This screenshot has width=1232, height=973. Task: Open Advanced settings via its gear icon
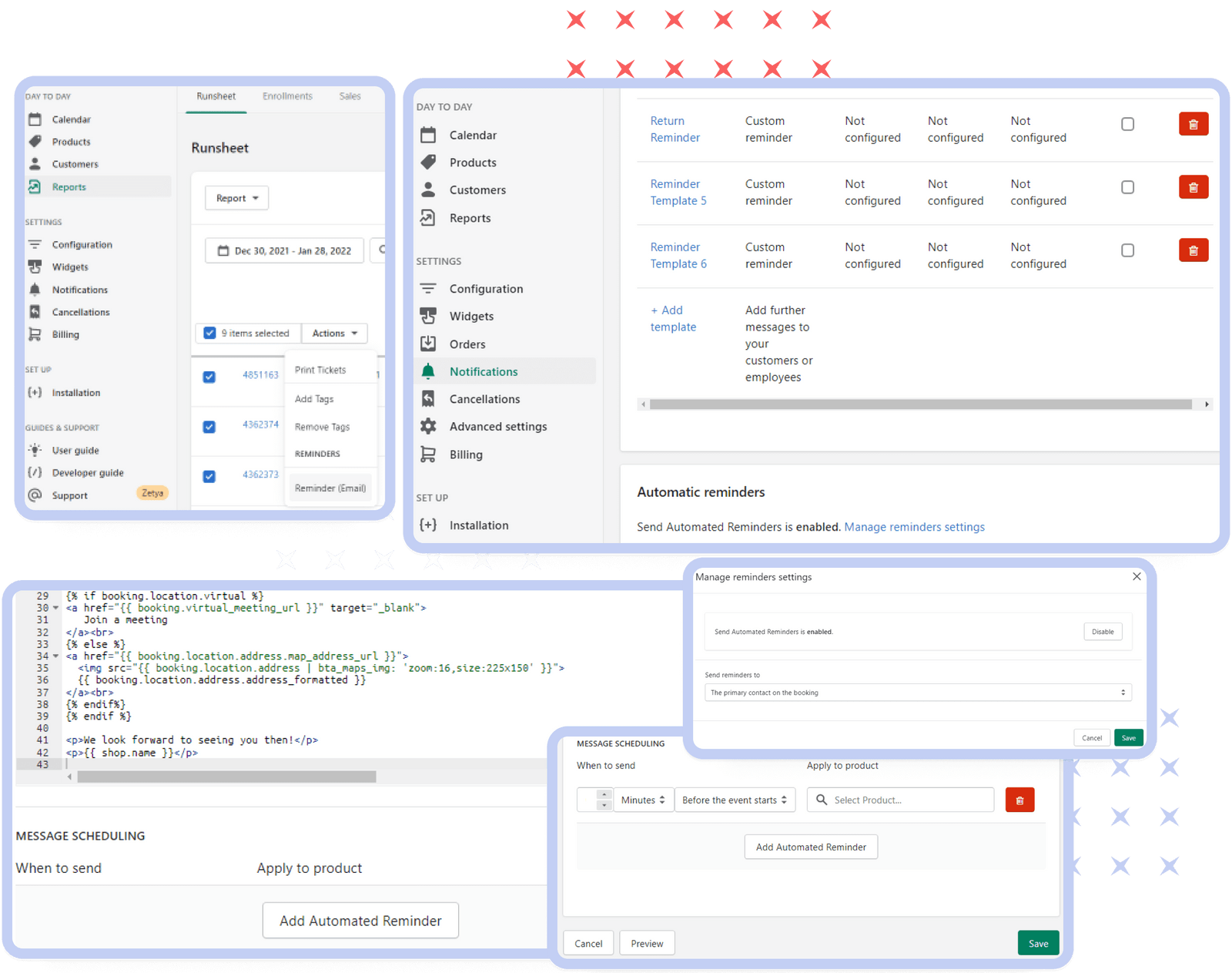428,426
